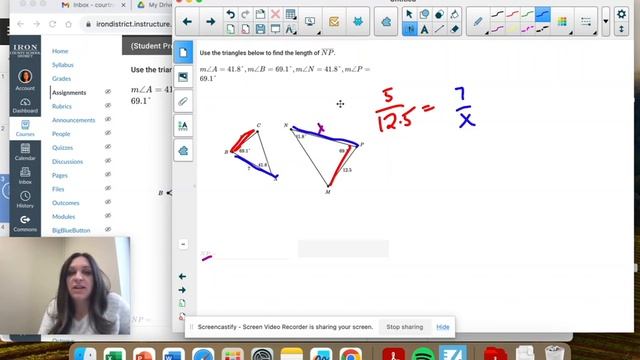Screen dimensions: 640x360
Task: Open the Notebook settings gear
Action: (x=621, y=14)
